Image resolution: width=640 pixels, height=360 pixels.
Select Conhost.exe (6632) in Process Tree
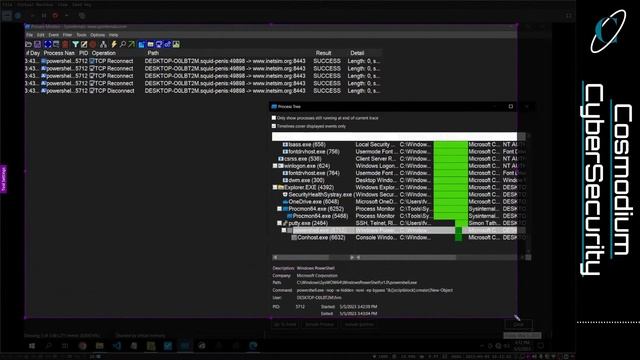pyautogui.click(x=321, y=238)
